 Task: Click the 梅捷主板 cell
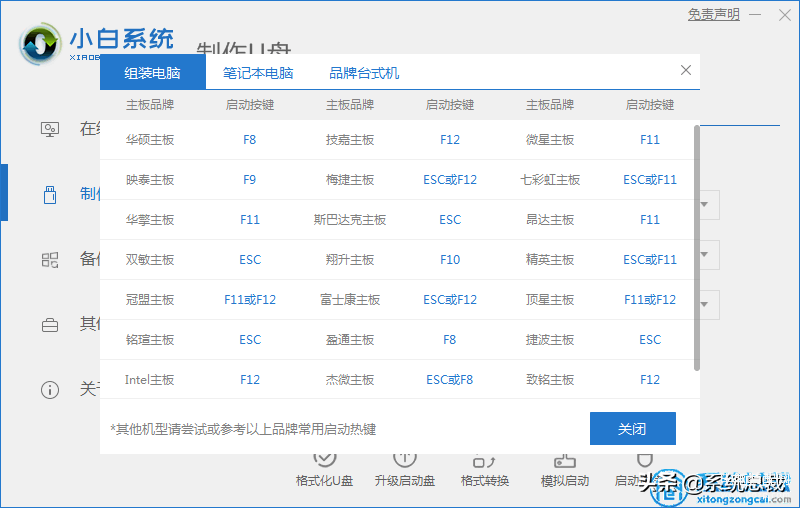350,180
